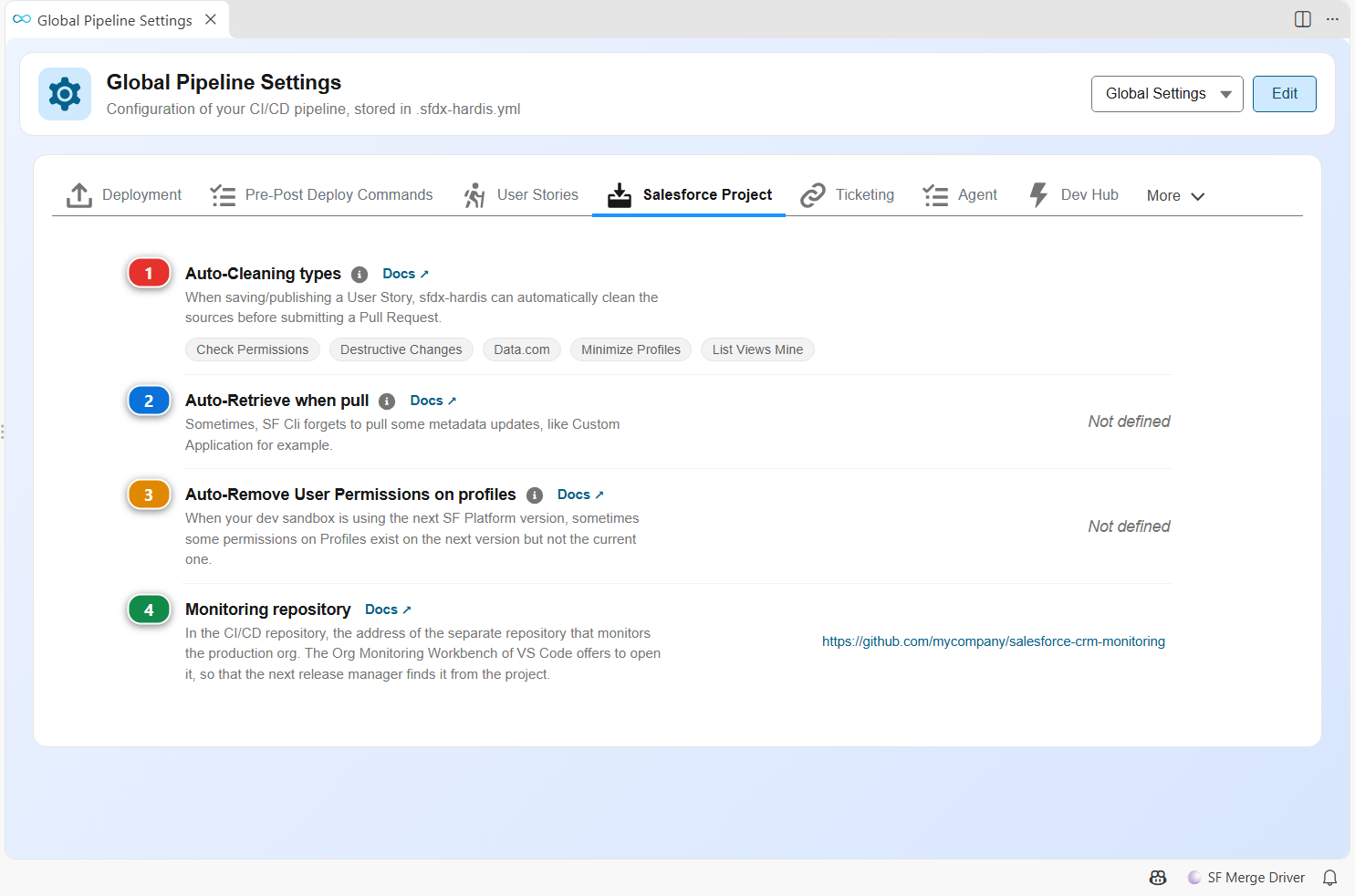Open Docs link for Auto-Retrieve when pull
Screen dimensions: 1355x896
tap(433, 401)
